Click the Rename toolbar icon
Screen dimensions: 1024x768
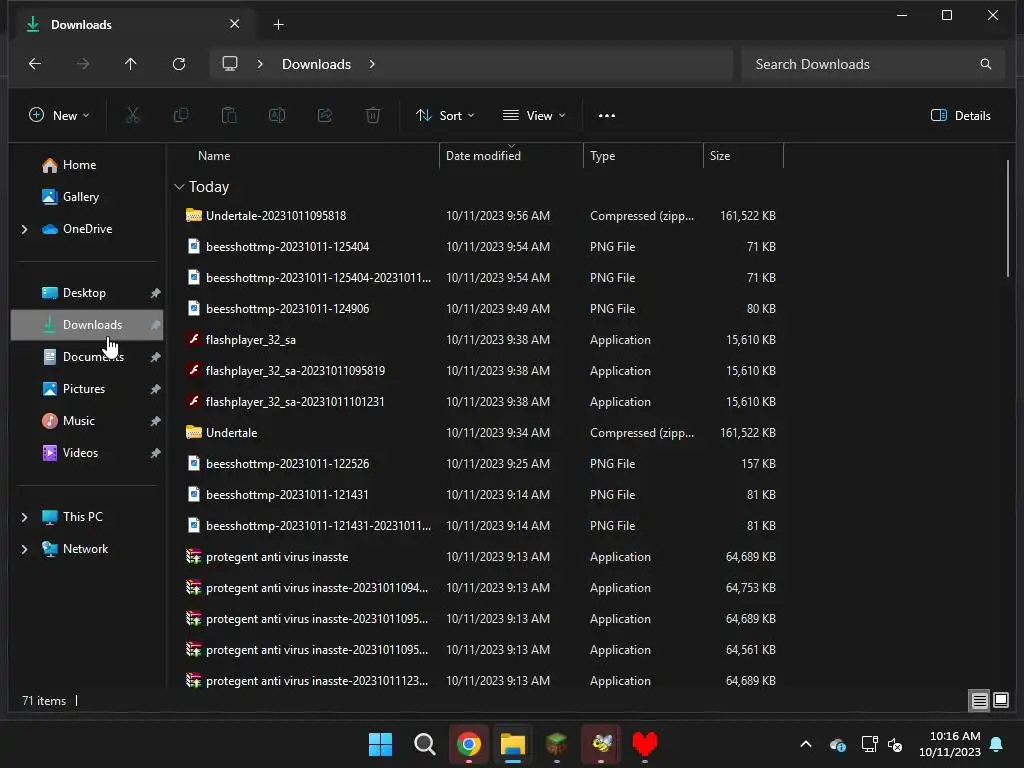(277, 116)
